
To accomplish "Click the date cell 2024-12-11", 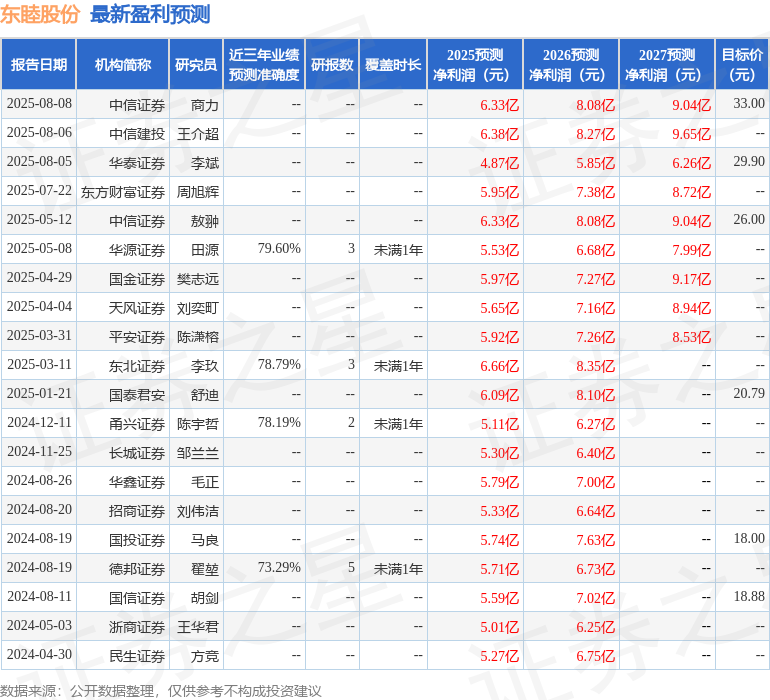I will pyautogui.click(x=39, y=422).
